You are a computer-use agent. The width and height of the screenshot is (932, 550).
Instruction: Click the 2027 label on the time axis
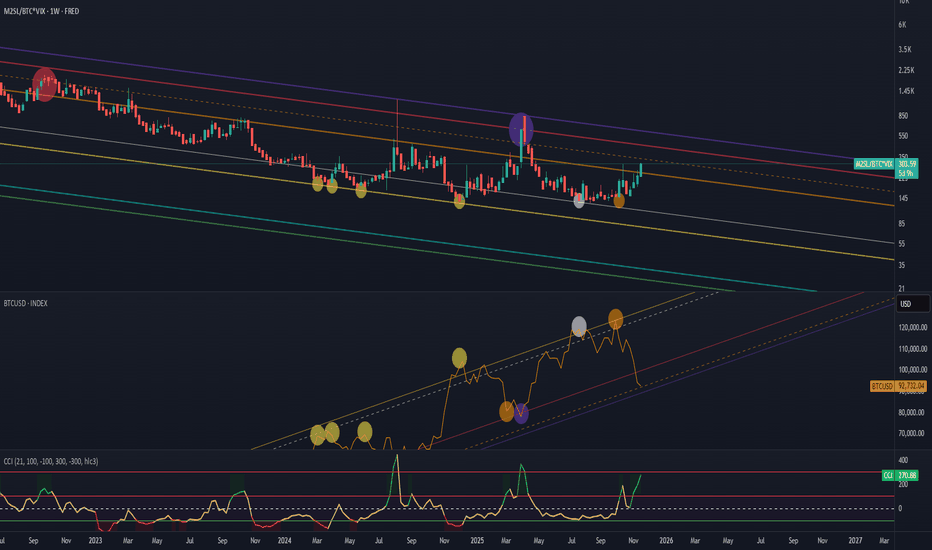pos(855,540)
